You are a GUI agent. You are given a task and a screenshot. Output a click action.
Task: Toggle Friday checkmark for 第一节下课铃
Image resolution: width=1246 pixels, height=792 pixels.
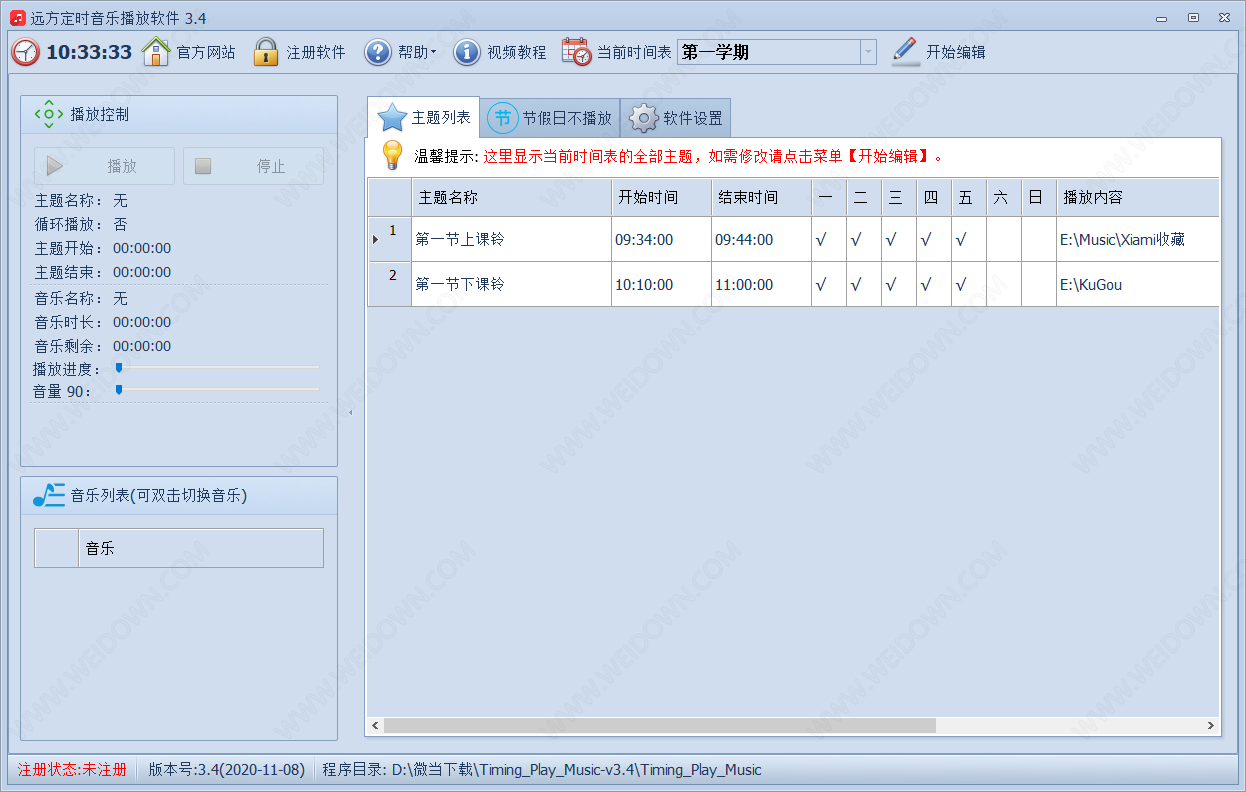(x=961, y=285)
